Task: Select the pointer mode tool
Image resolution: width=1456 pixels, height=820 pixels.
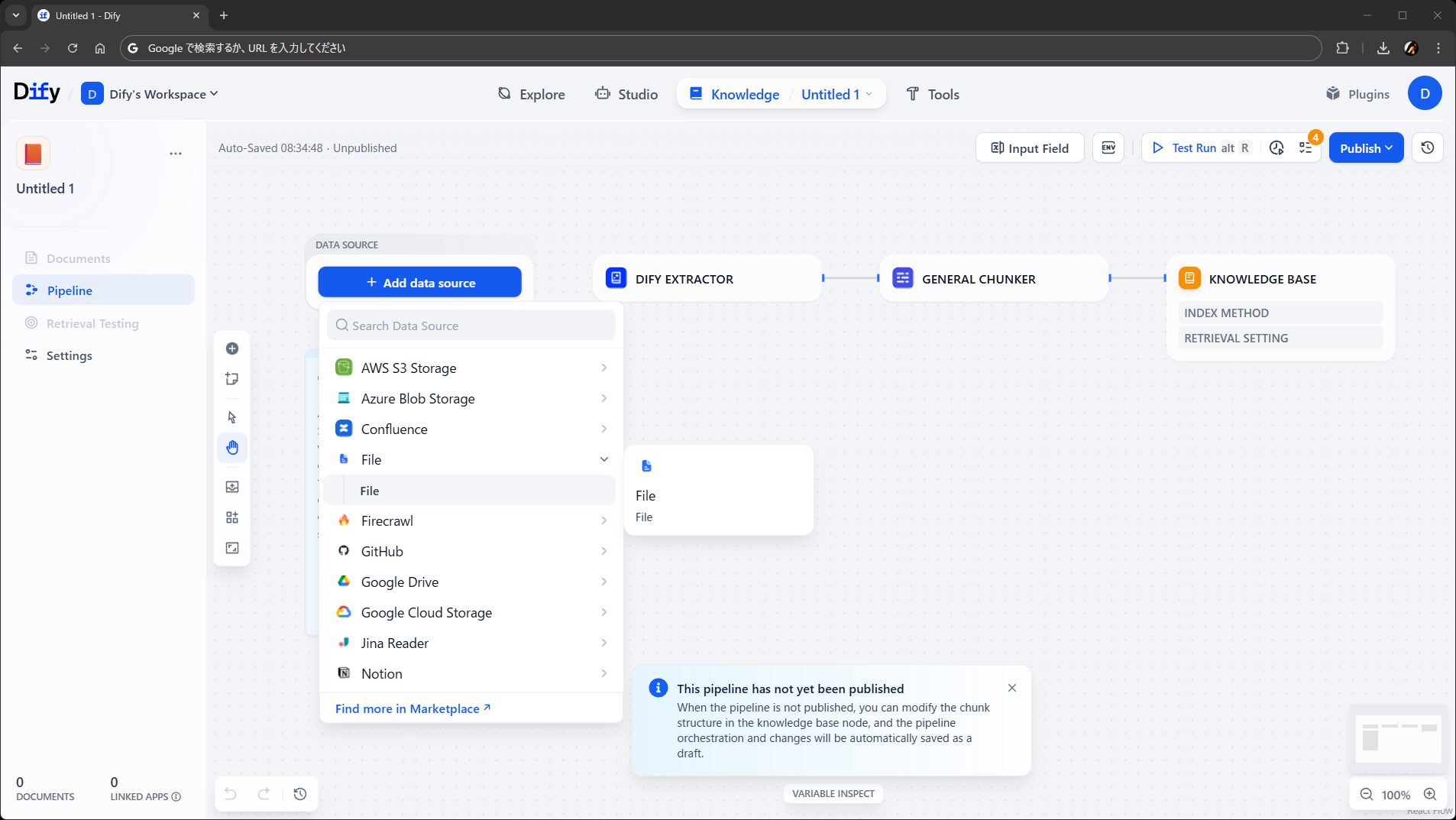Action: (232, 417)
